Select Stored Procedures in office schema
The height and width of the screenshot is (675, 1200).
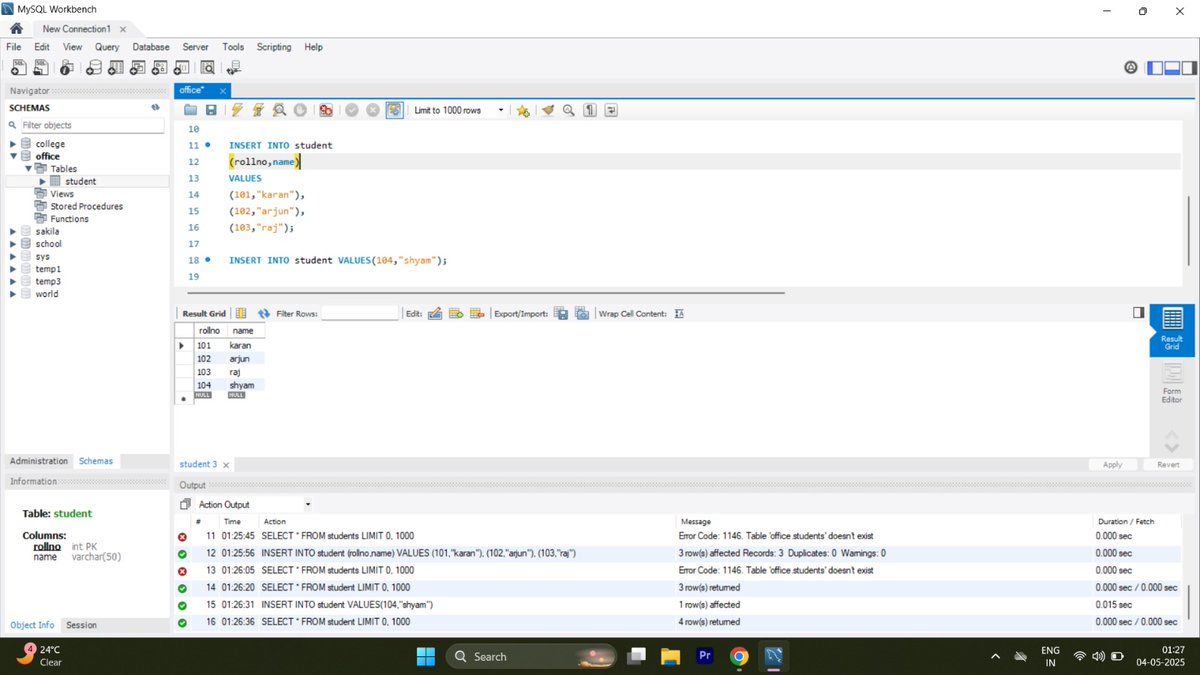click(x=86, y=206)
